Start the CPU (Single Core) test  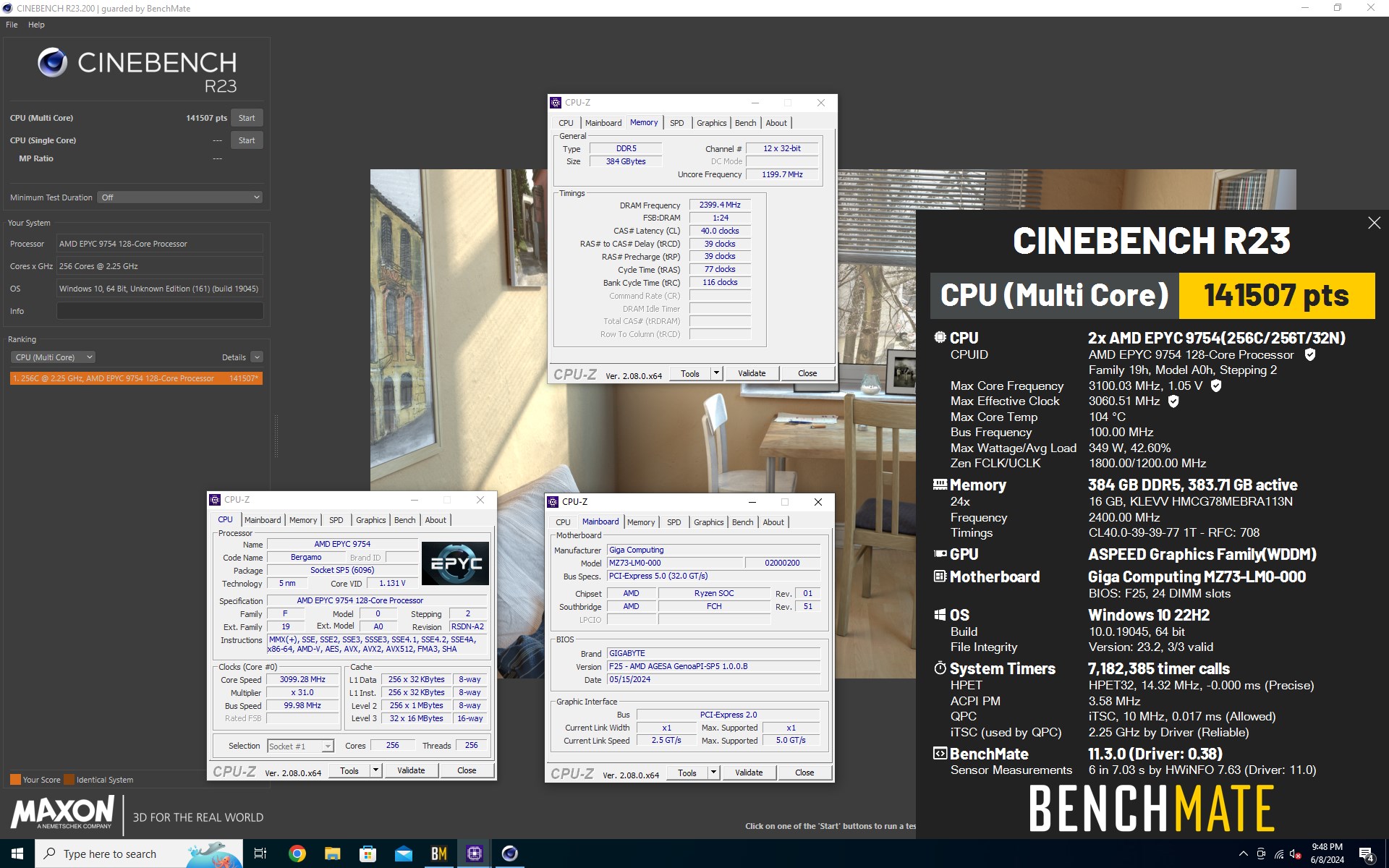point(247,140)
